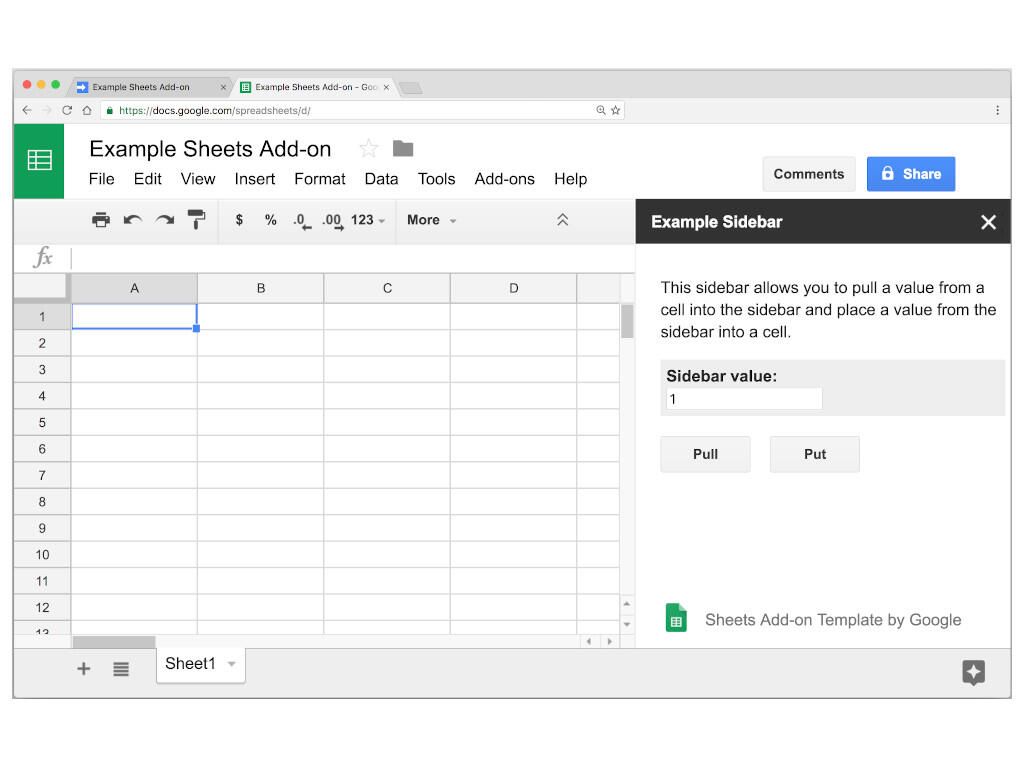Select the Redo icon
This screenshot has width=1024, height=768.
pyautogui.click(x=163, y=220)
